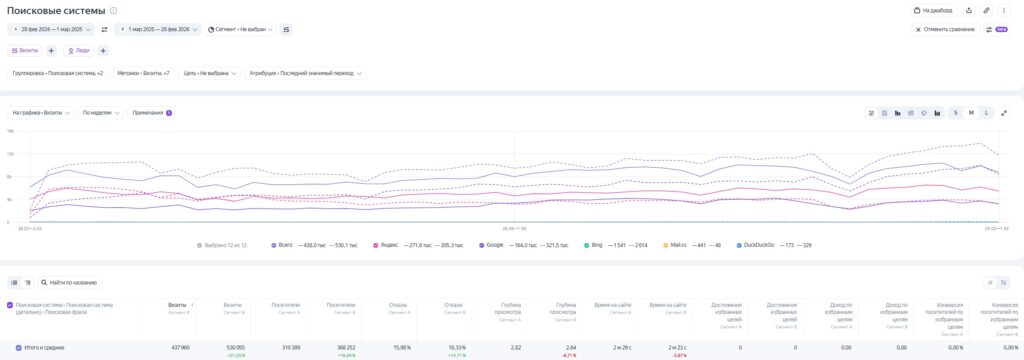Add condition with plus next to Визиты

click(x=52, y=50)
